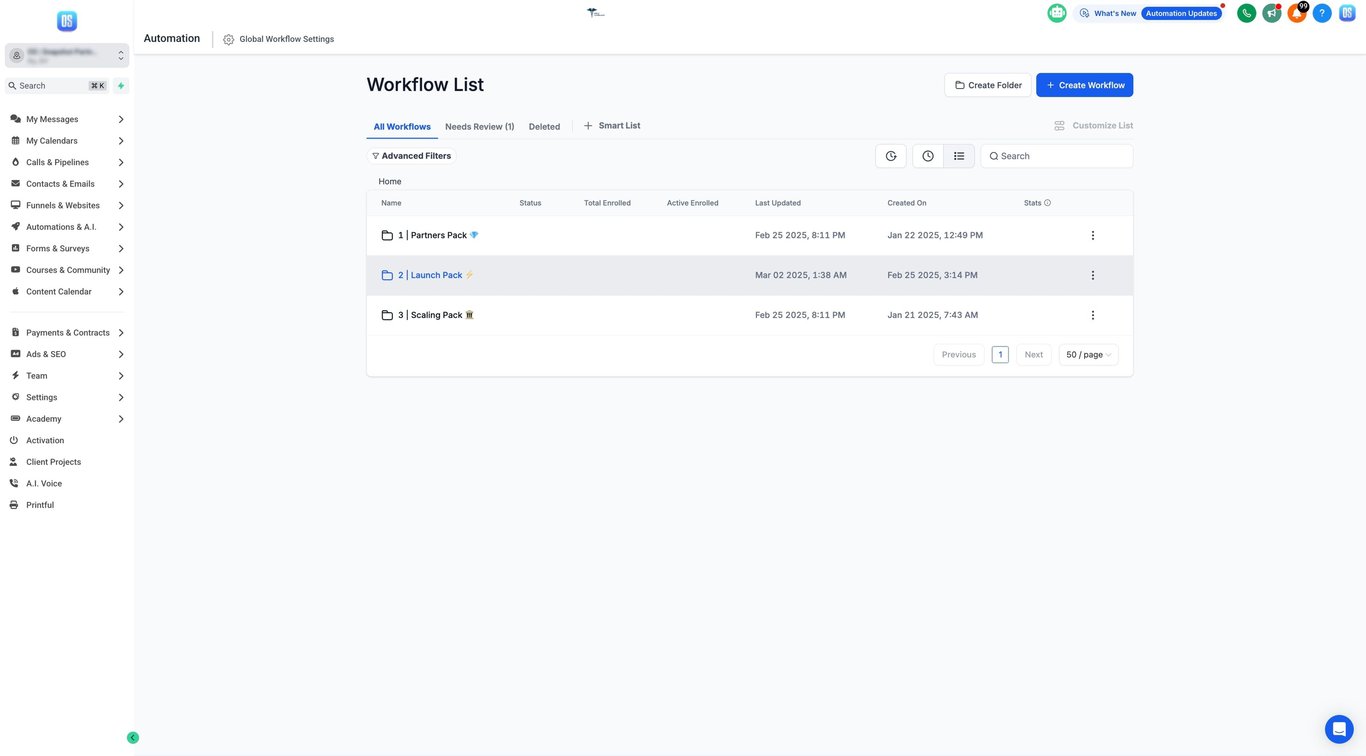Open the Needs Review (1) tab
This screenshot has width=1366, height=756.
480,127
